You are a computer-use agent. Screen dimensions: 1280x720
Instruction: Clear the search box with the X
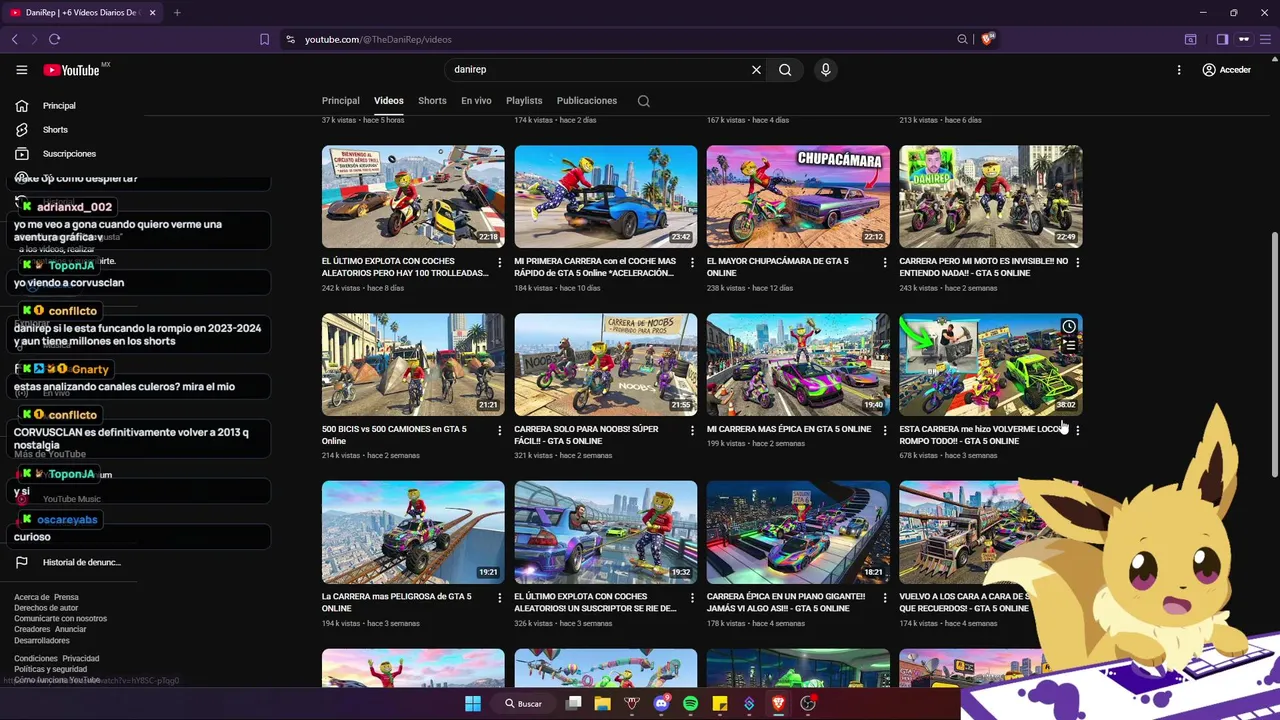coord(756,70)
